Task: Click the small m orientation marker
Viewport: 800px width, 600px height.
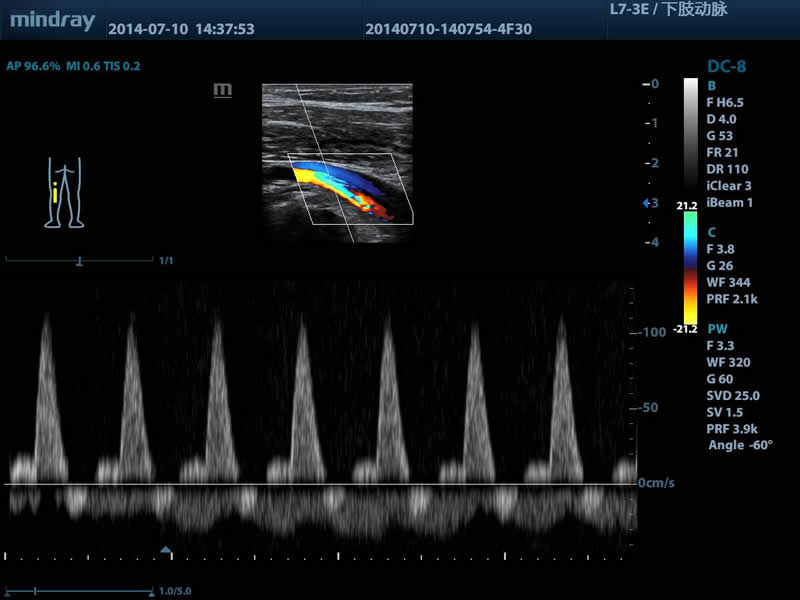Action: pyautogui.click(x=222, y=90)
